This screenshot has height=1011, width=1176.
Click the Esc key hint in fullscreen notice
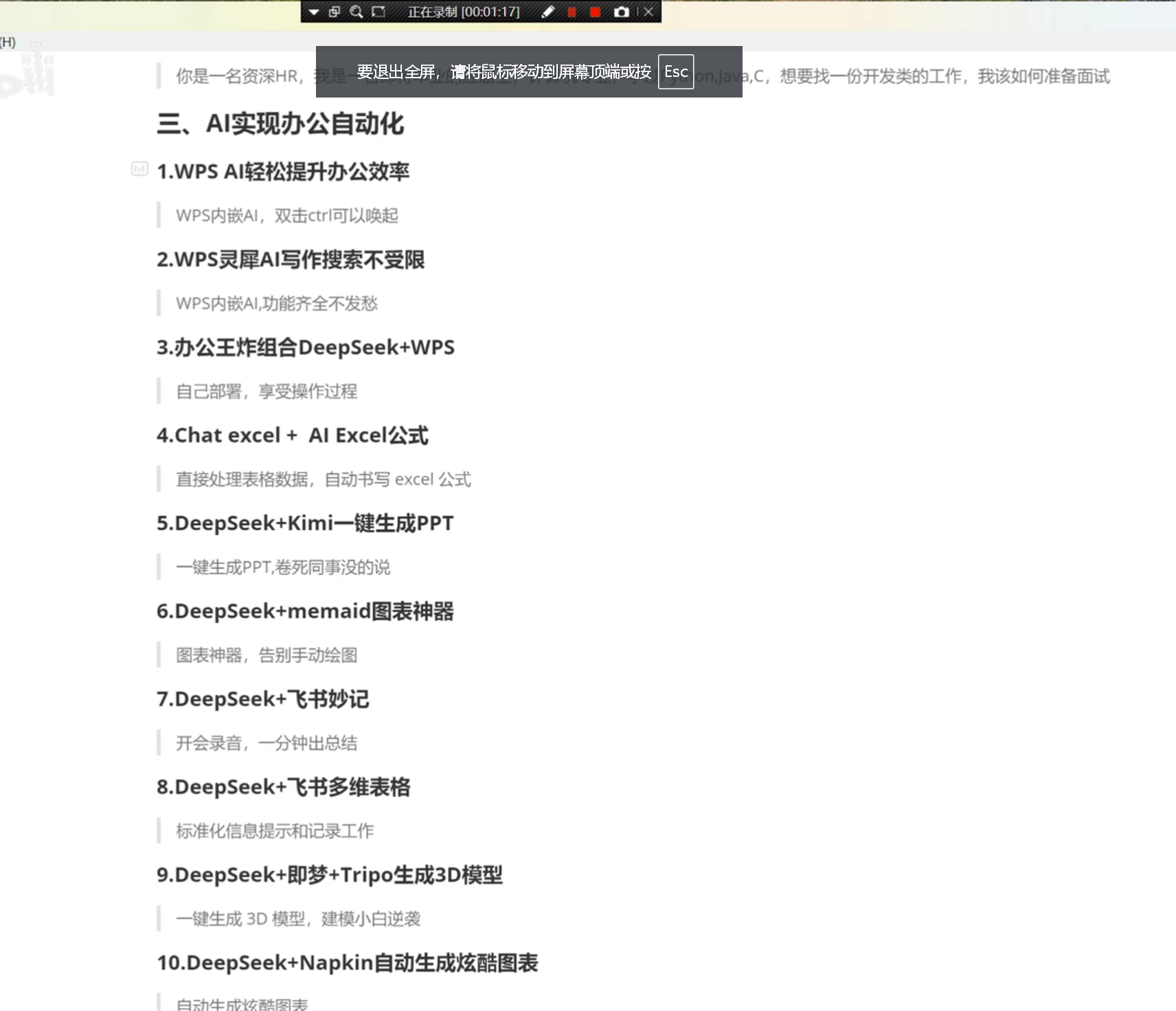(676, 71)
